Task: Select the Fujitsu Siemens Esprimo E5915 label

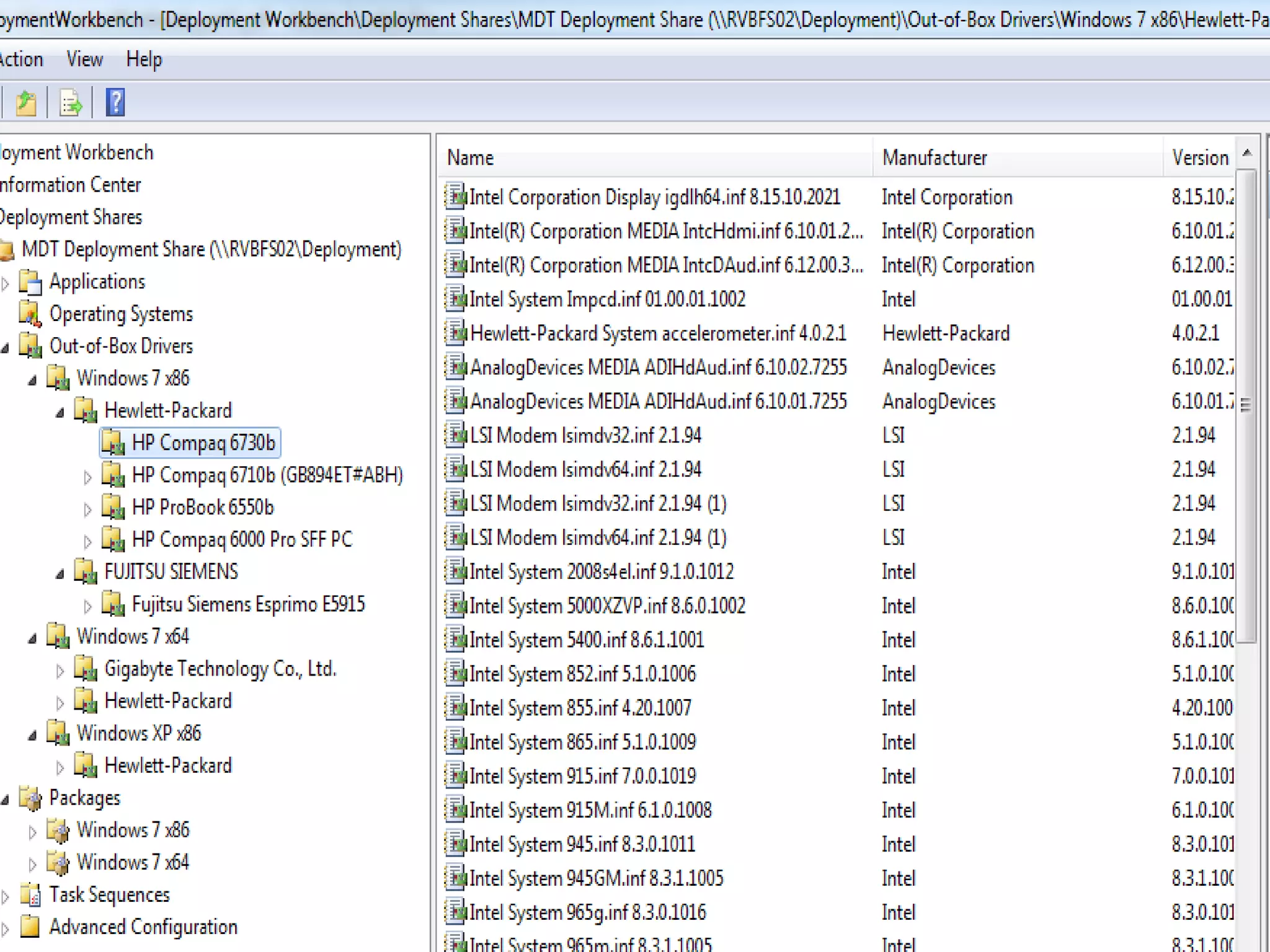Action: 248,604
